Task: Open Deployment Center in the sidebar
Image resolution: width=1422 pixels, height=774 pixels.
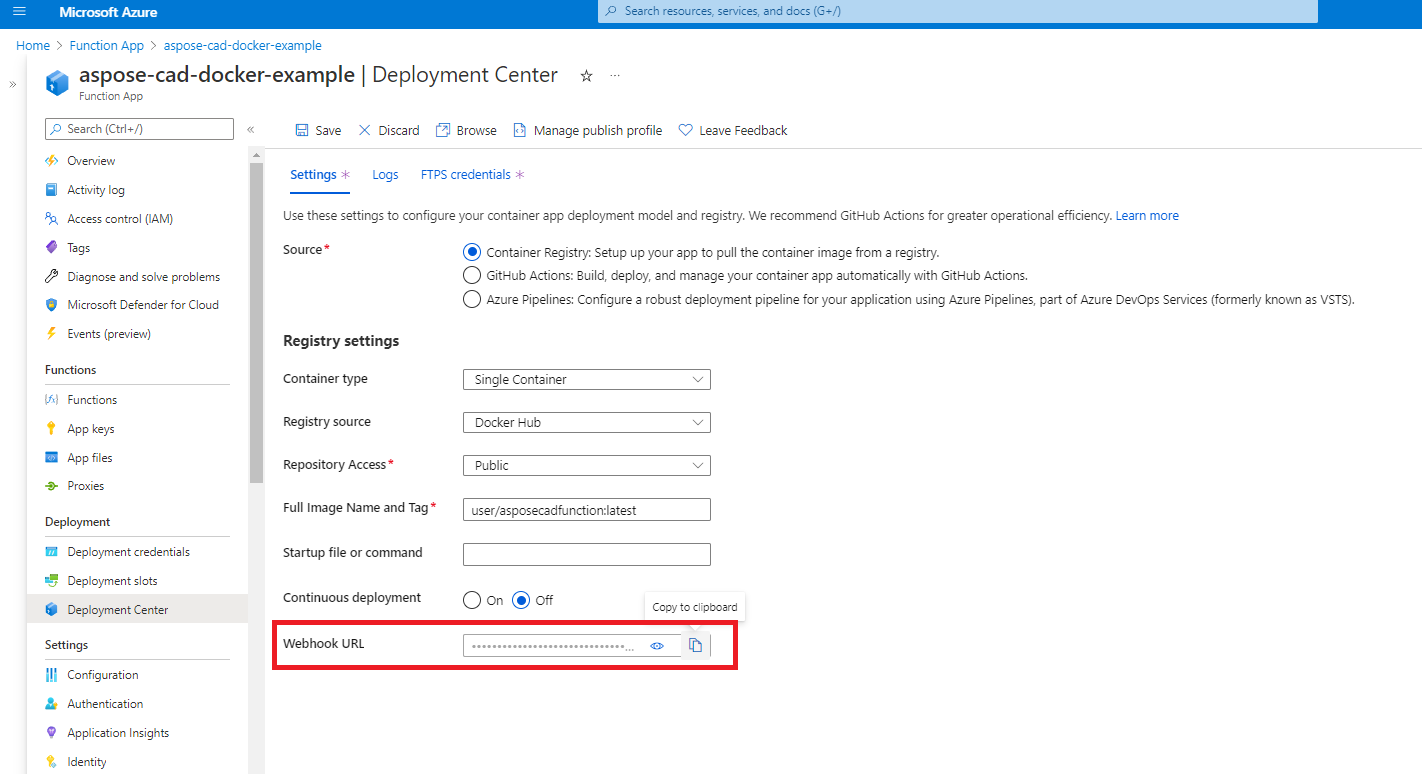Action: [x=137, y=610]
